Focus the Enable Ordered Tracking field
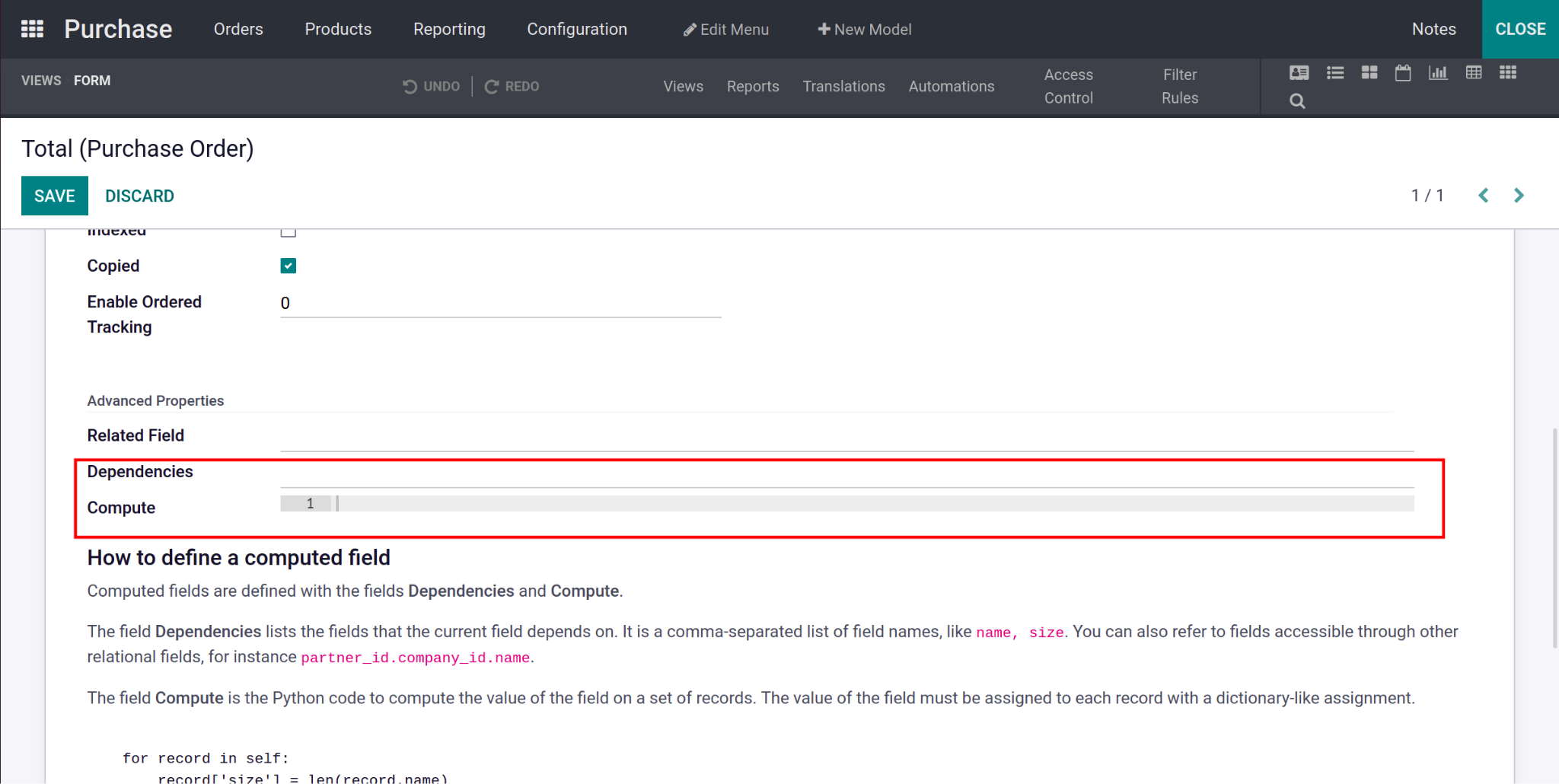This screenshot has width=1559, height=784. (501, 303)
